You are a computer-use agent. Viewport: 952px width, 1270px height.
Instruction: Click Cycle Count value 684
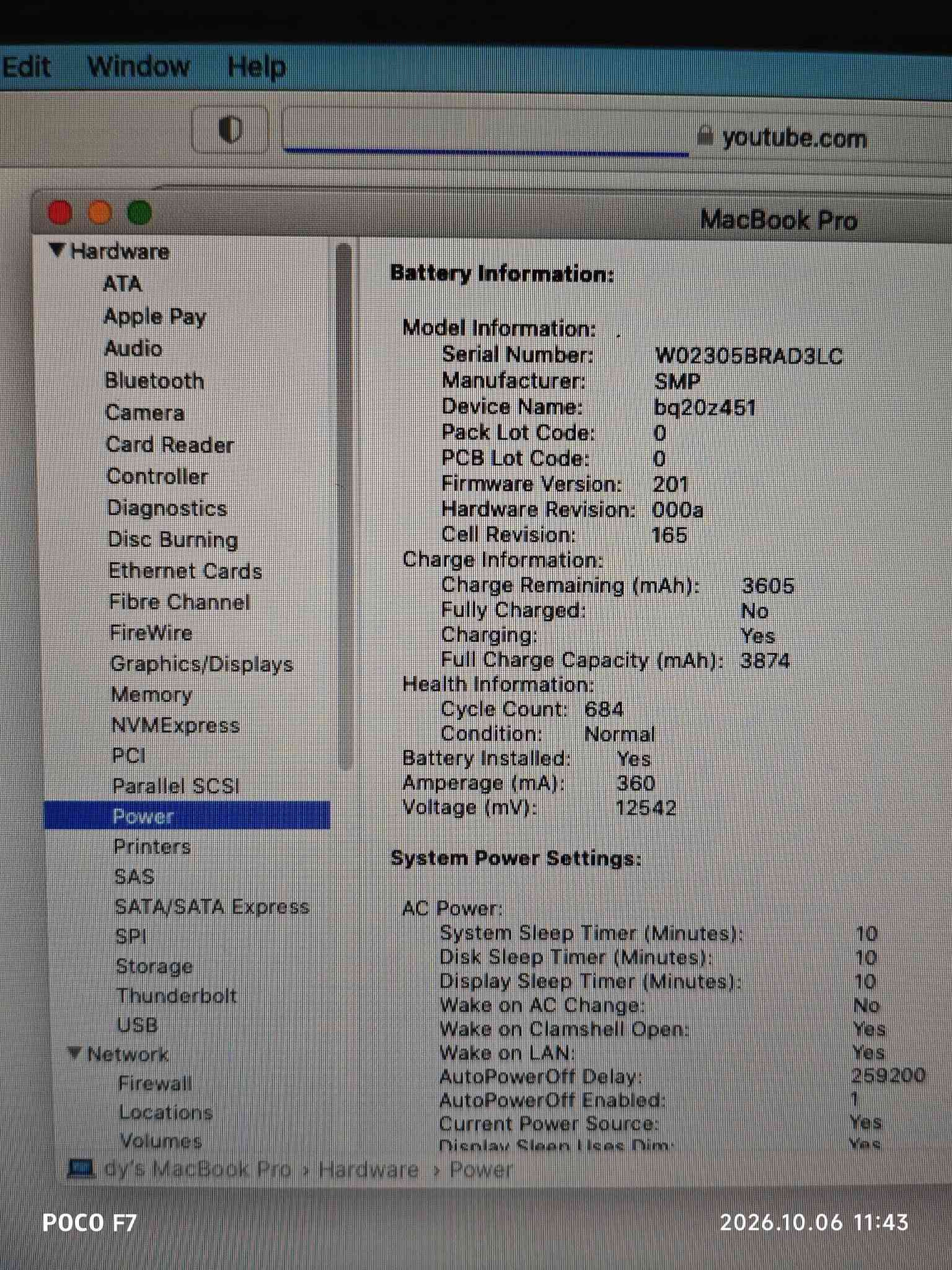coord(604,709)
